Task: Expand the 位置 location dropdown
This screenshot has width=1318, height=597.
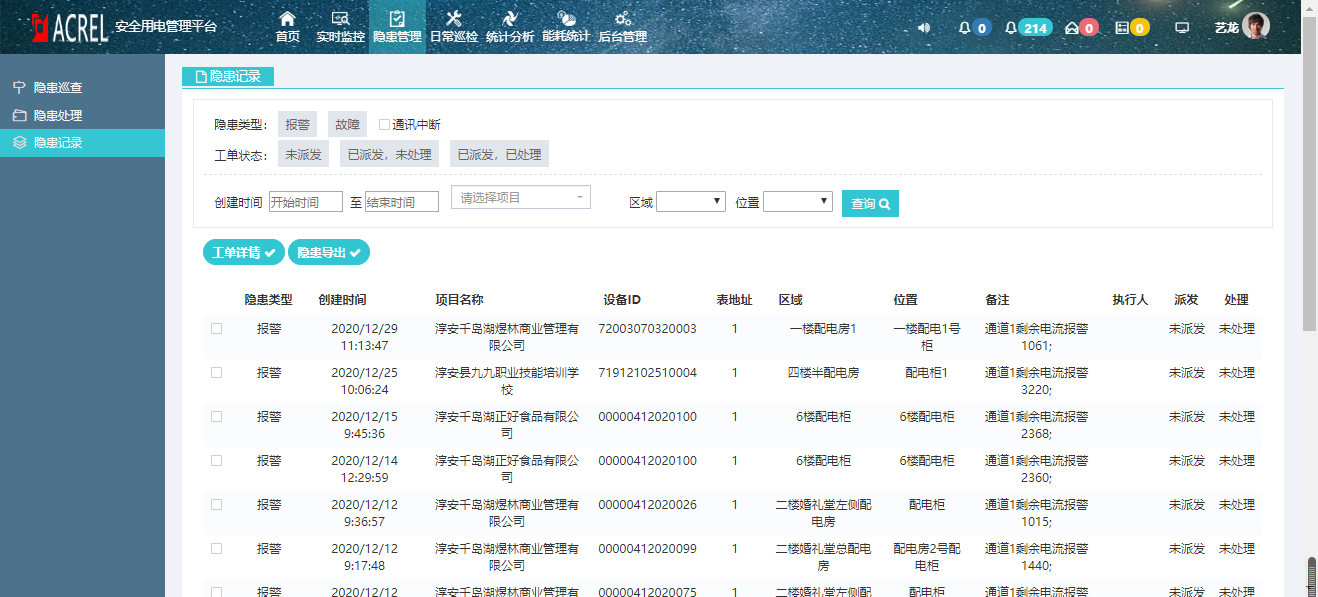Action: click(798, 202)
